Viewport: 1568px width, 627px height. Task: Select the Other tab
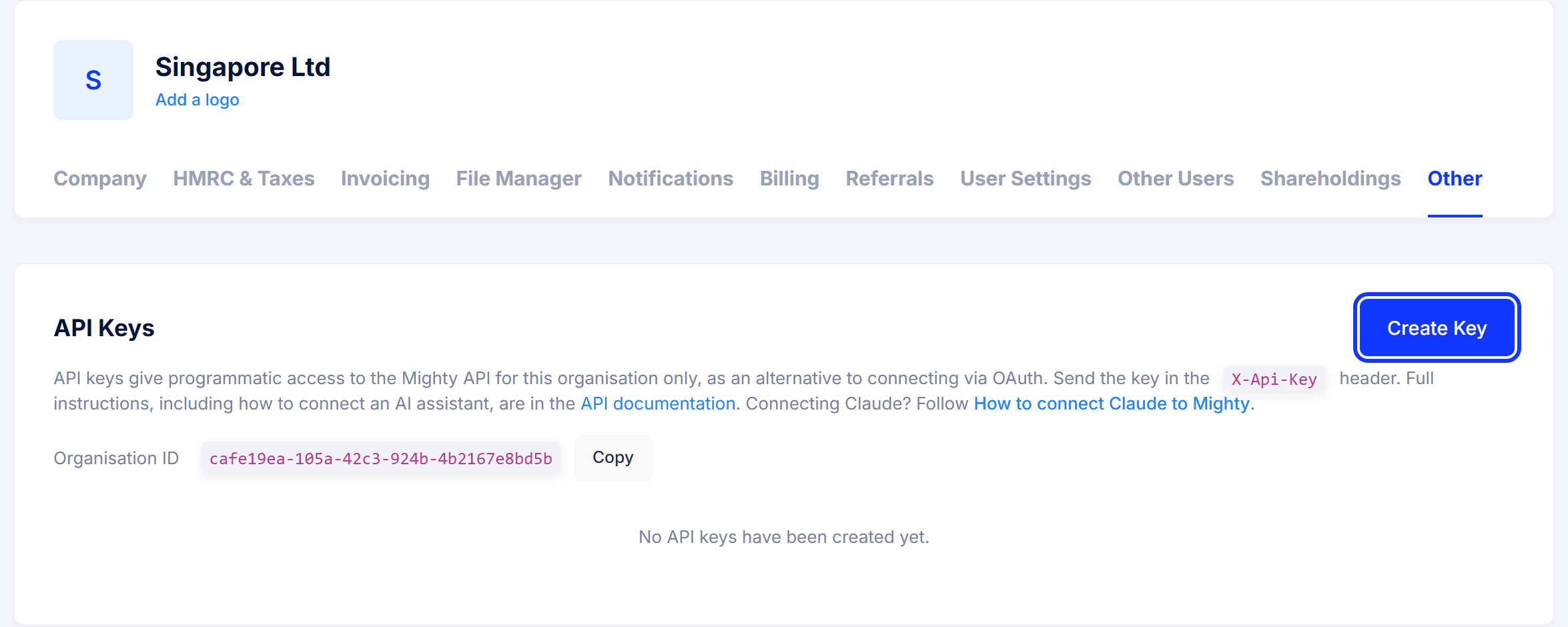point(1455,178)
